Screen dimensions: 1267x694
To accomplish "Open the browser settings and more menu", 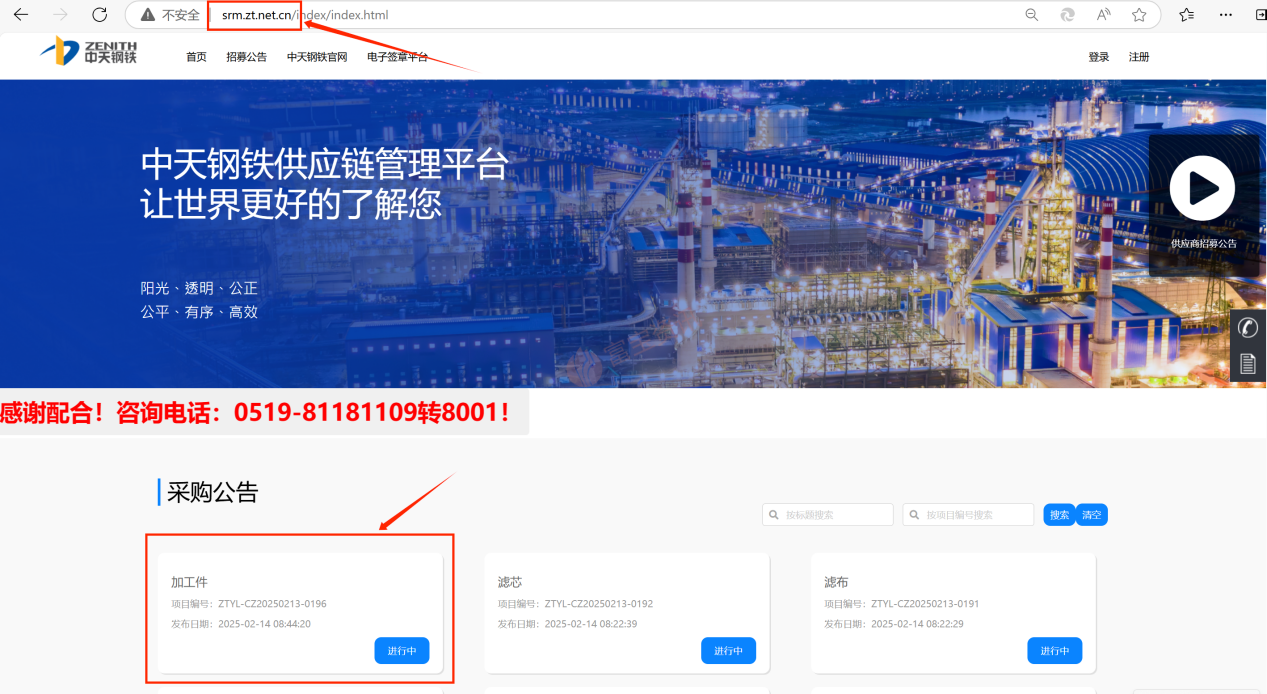I will (x=1226, y=15).
